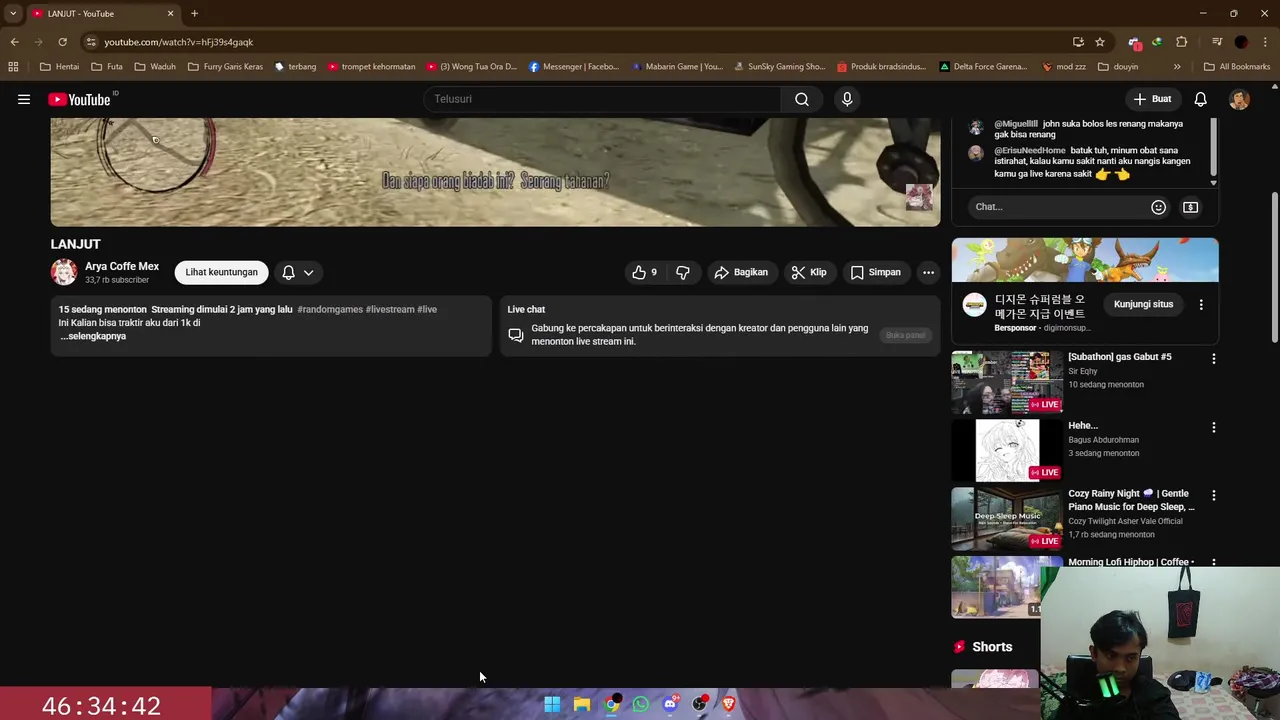Open OBS Studio from taskbar

tap(700, 704)
